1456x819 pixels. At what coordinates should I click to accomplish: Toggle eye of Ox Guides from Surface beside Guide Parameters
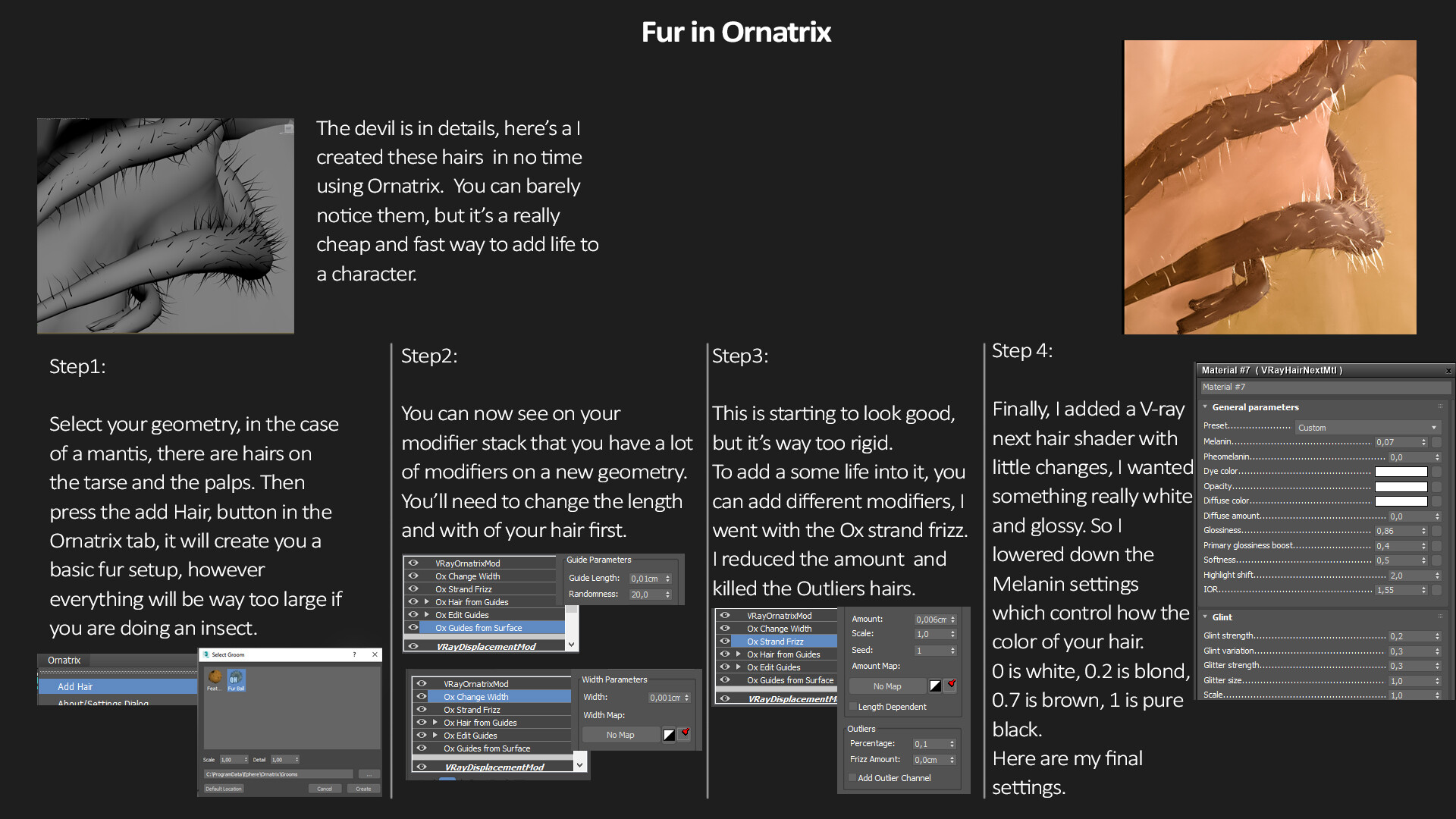[413, 628]
